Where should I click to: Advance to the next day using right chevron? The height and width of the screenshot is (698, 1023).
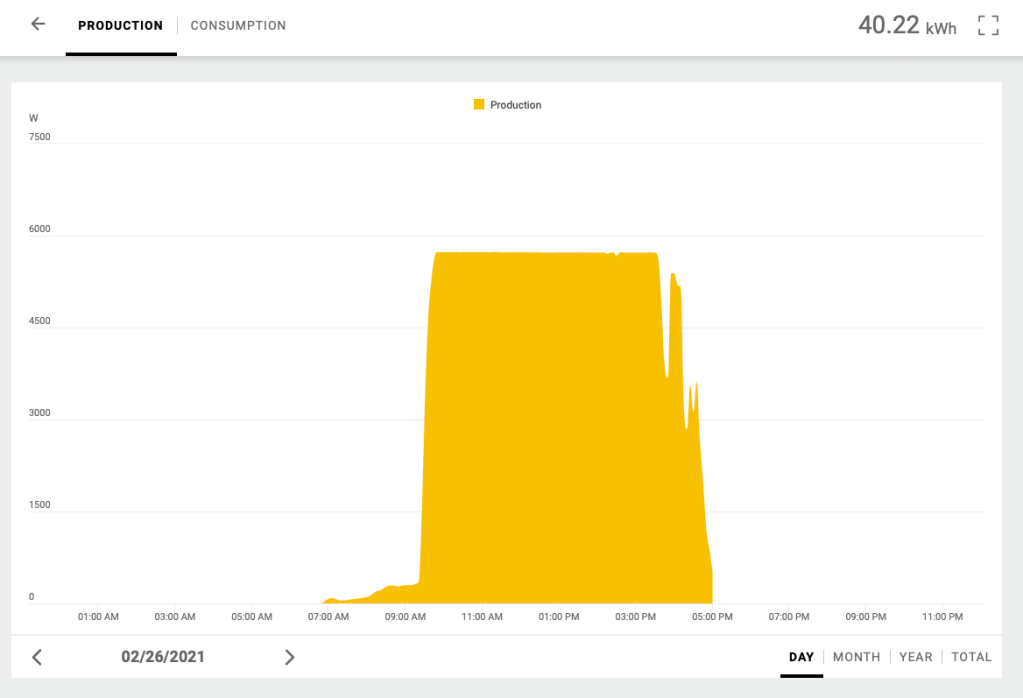click(289, 657)
